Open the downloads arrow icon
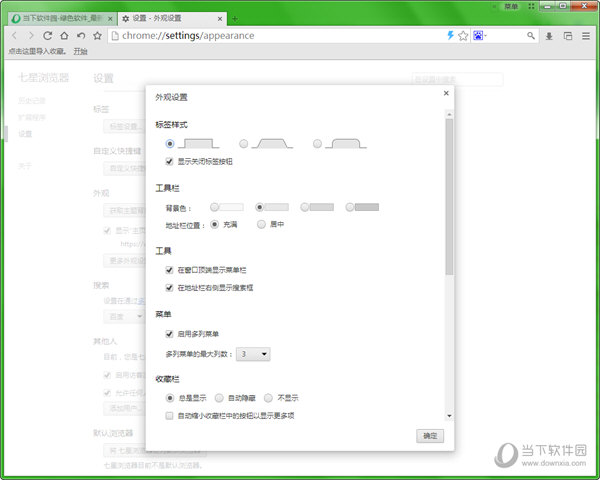Viewport: 600px width, 480px height. pyautogui.click(x=549, y=36)
